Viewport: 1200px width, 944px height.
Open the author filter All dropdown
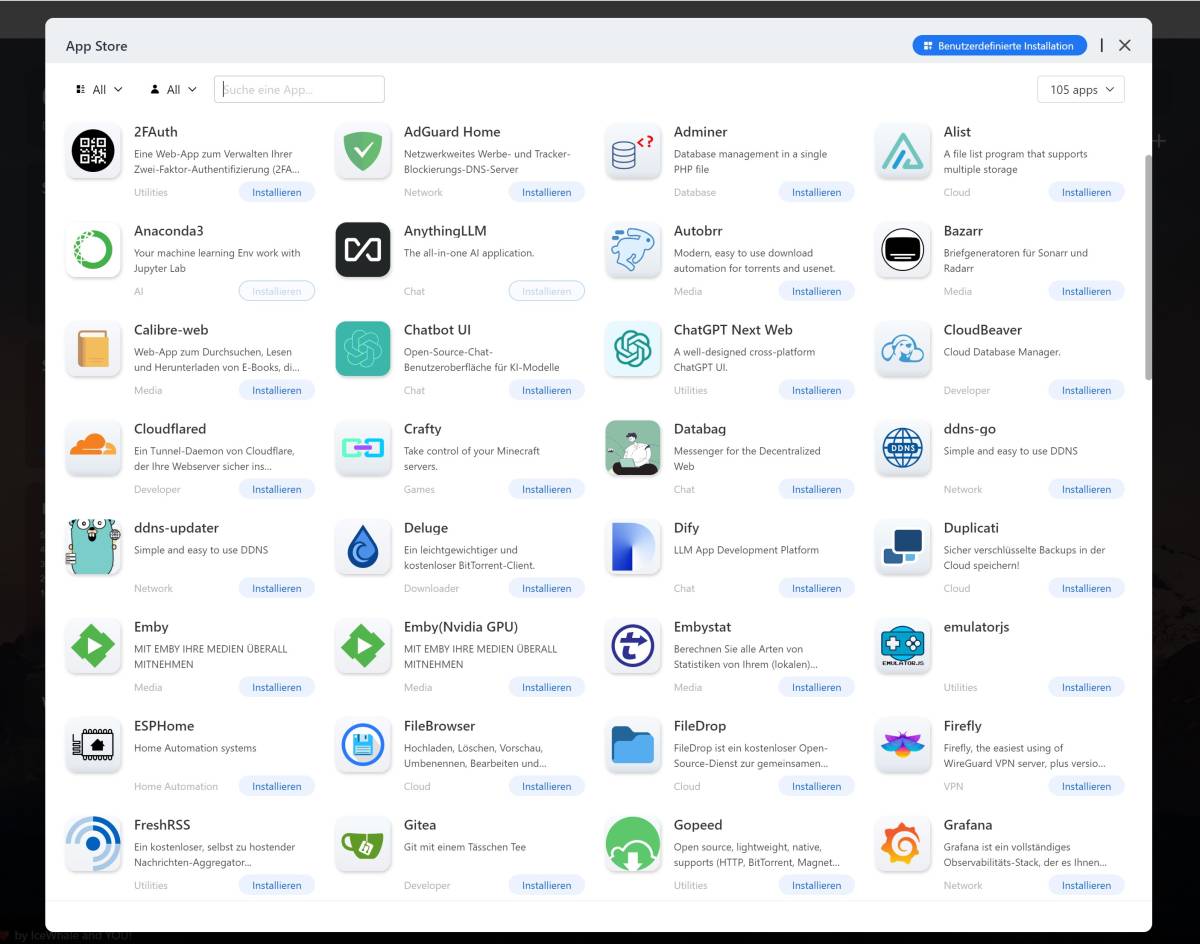[173, 89]
